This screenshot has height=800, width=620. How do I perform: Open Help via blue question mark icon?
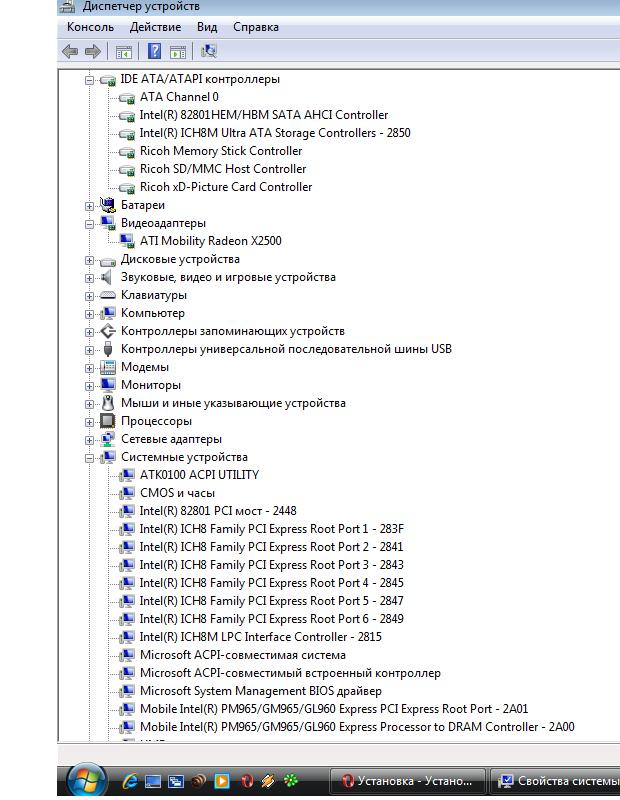[x=154, y=51]
